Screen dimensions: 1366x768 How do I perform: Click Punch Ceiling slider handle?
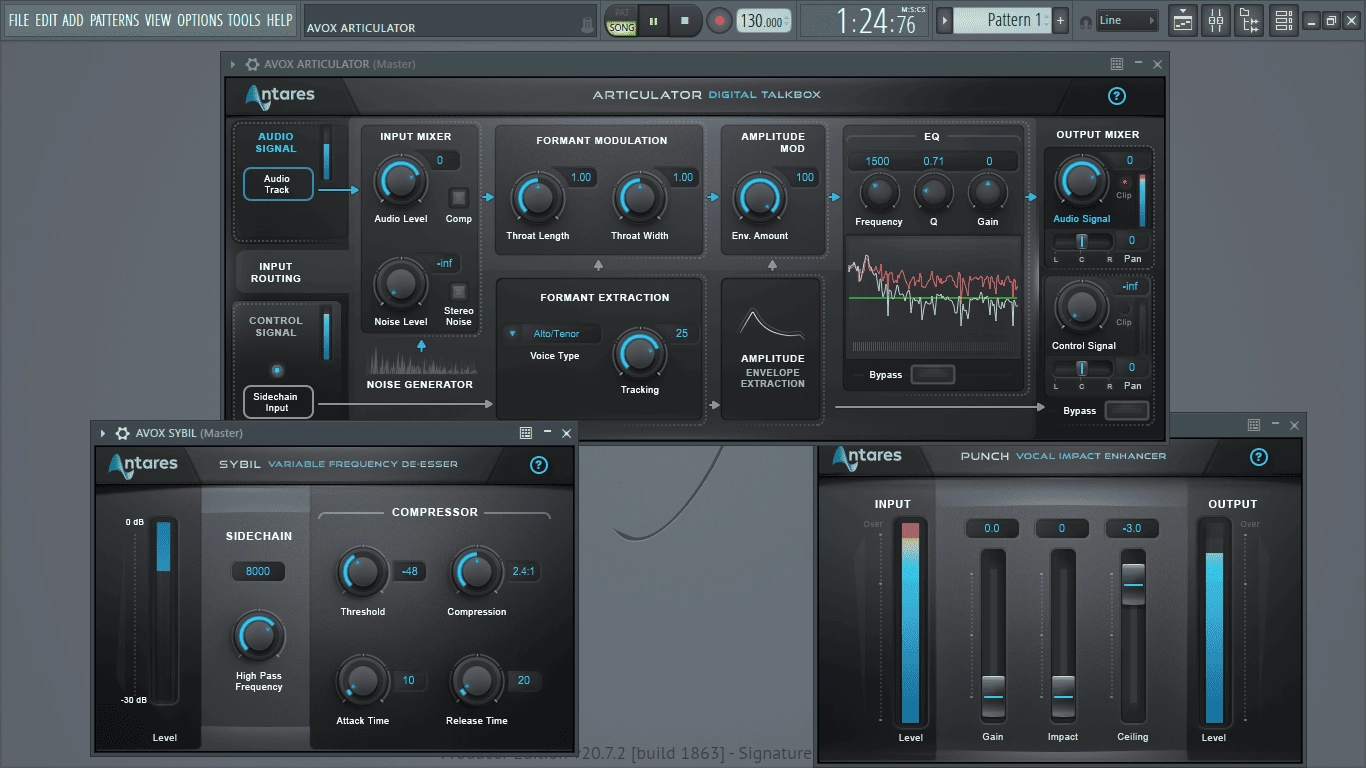pos(1133,584)
